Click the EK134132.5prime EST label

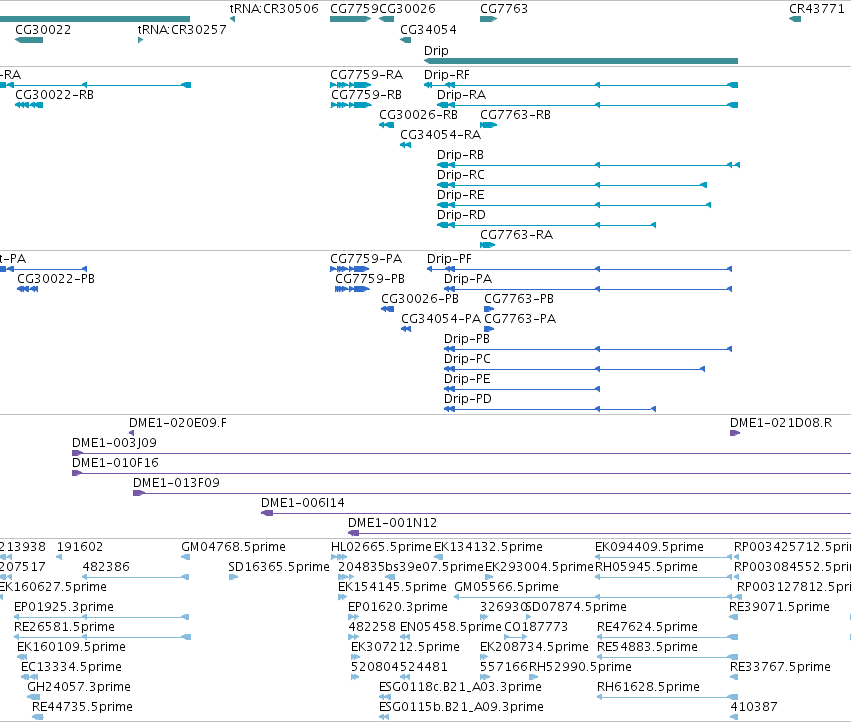point(488,547)
